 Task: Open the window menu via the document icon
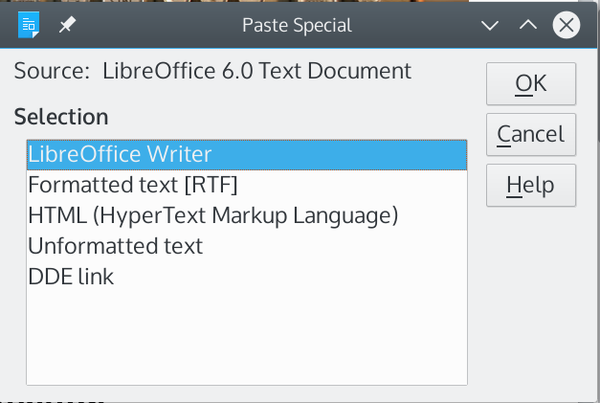pos(28,25)
